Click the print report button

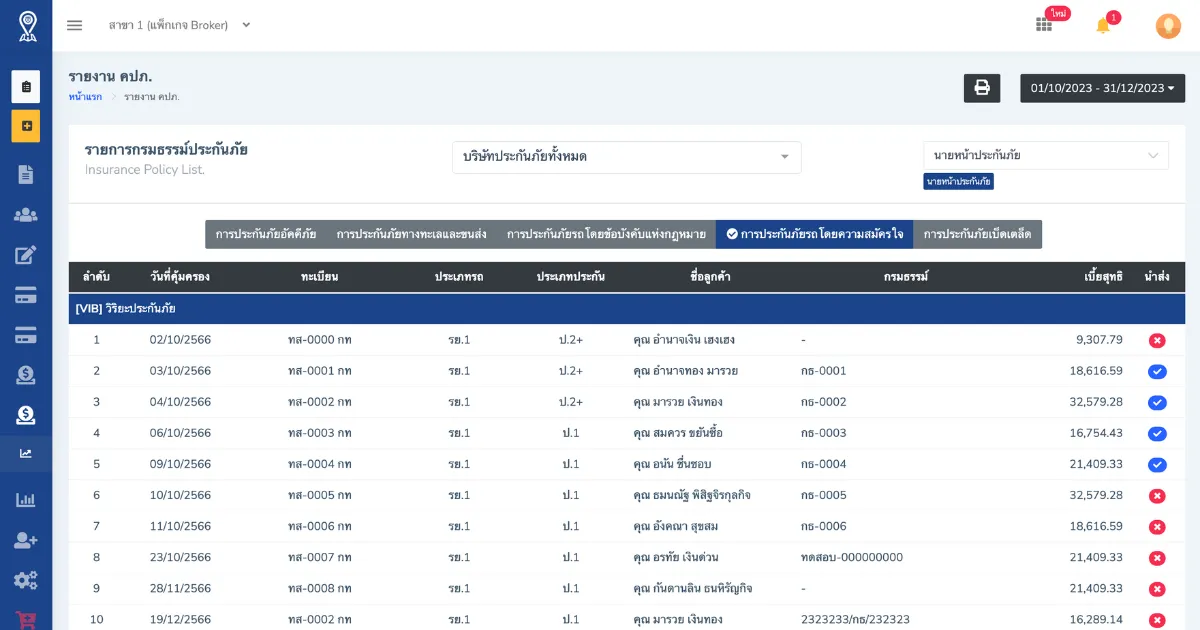[981, 88]
